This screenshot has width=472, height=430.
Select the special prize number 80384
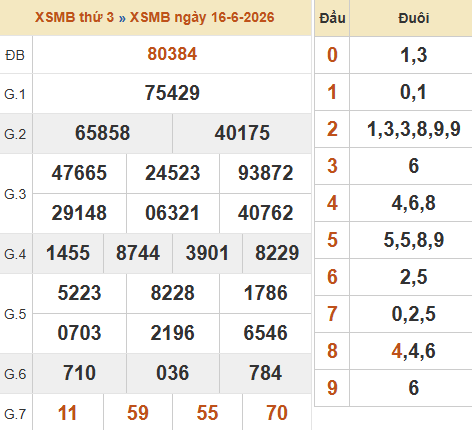tap(172, 54)
